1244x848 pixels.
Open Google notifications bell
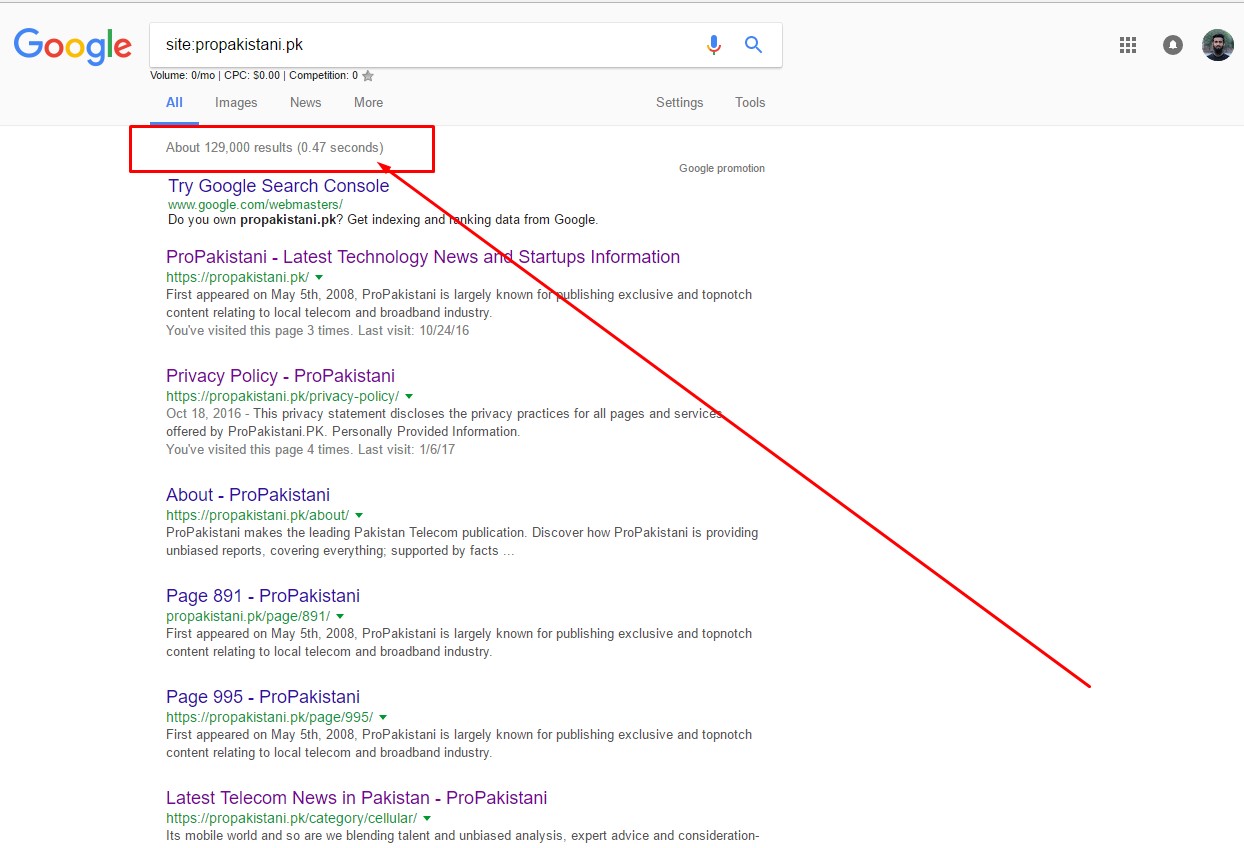pyautogui.click(x=1172, y=44)
